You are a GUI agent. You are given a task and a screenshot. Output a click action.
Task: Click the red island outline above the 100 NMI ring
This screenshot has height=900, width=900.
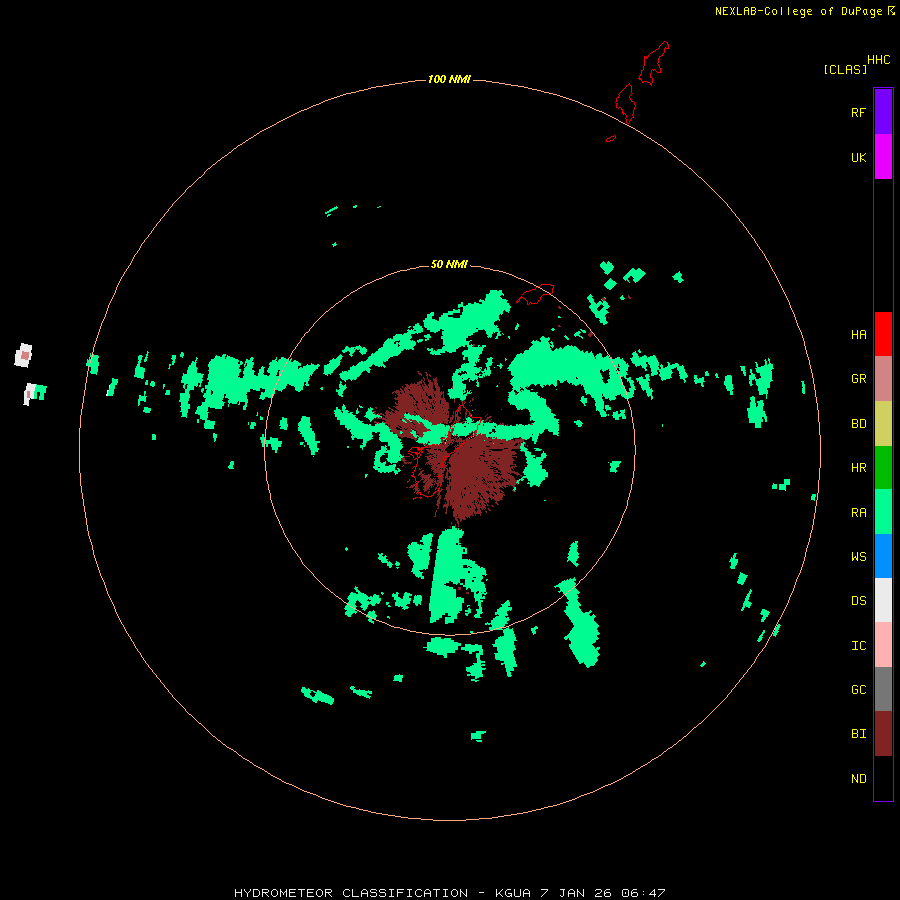(x=653, y=63)
